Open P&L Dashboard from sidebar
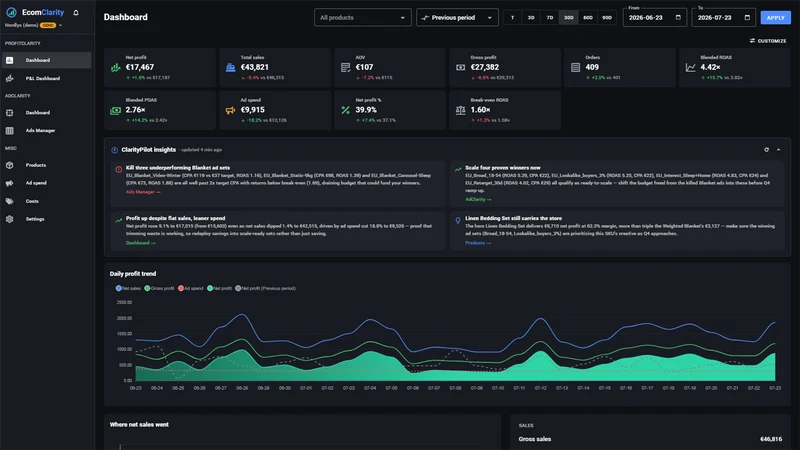The width and height of the screenshot is (800, 450). tap(46, 79)
